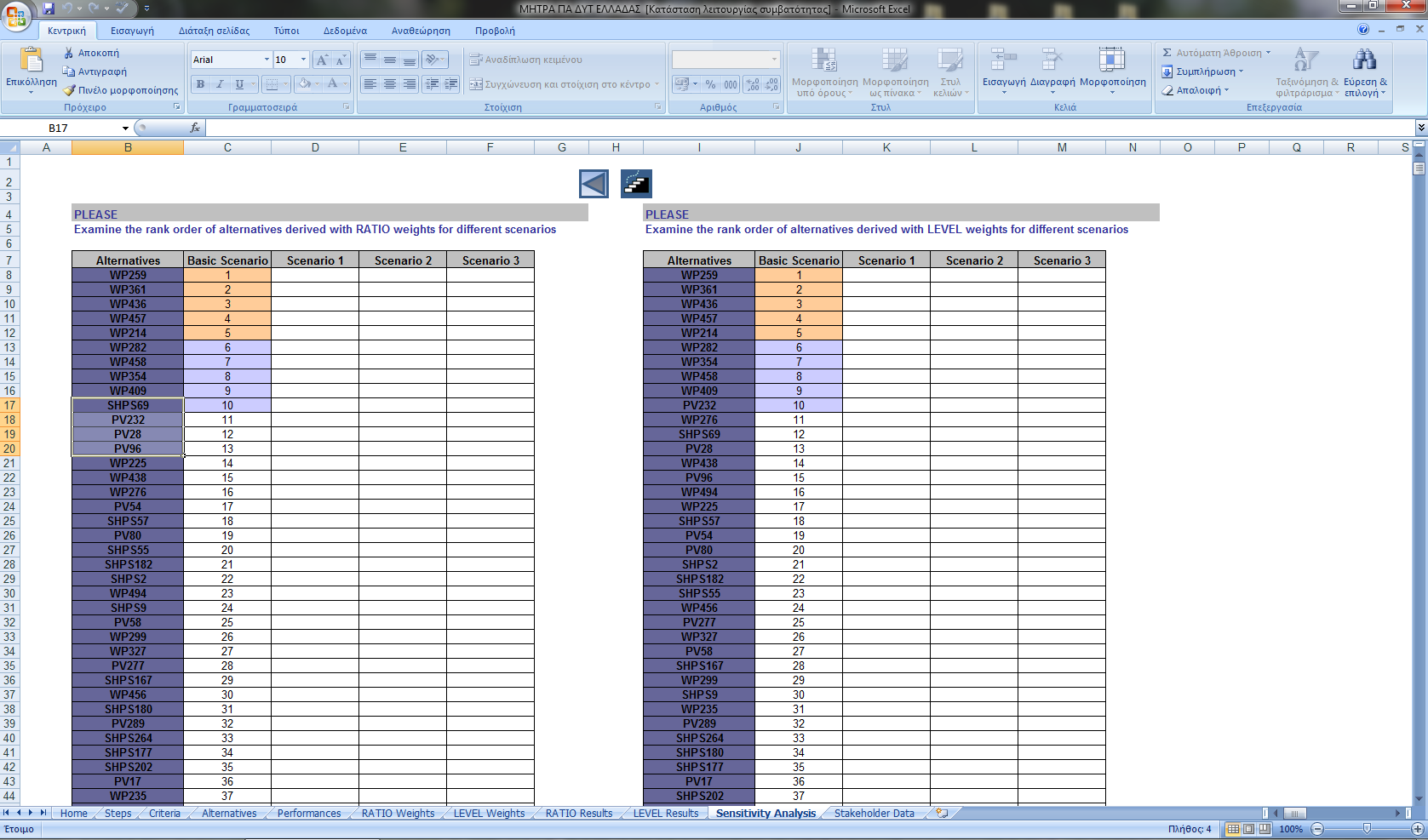
Task: Open the Συμπλήρωση fill dropdown
Action: click(x=1202, y=71)
